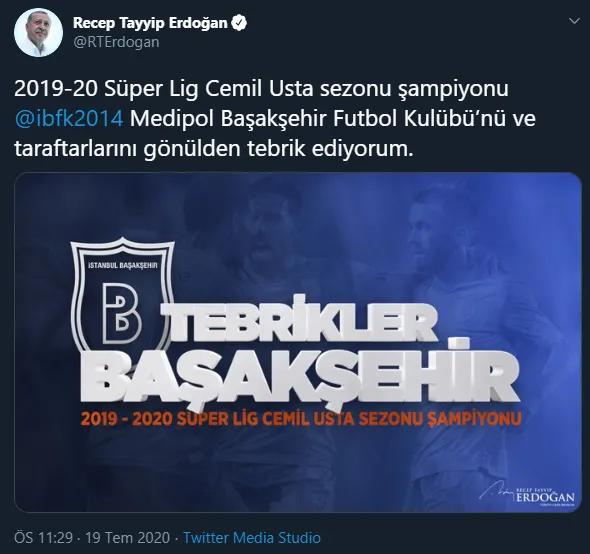The height and width of the screenshot is (554, 590).
Task: Click the orange 2019 - 2020 Süper Lig caption
Action: tap(301, 419)
